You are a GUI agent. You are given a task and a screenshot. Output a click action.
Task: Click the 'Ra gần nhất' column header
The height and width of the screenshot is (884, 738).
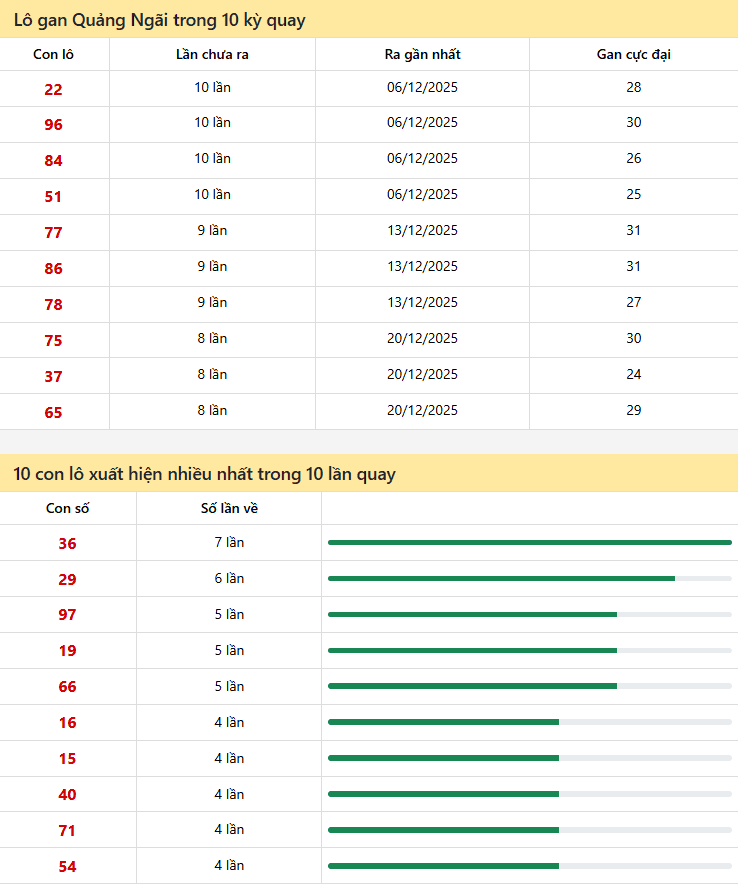point(422,55)
